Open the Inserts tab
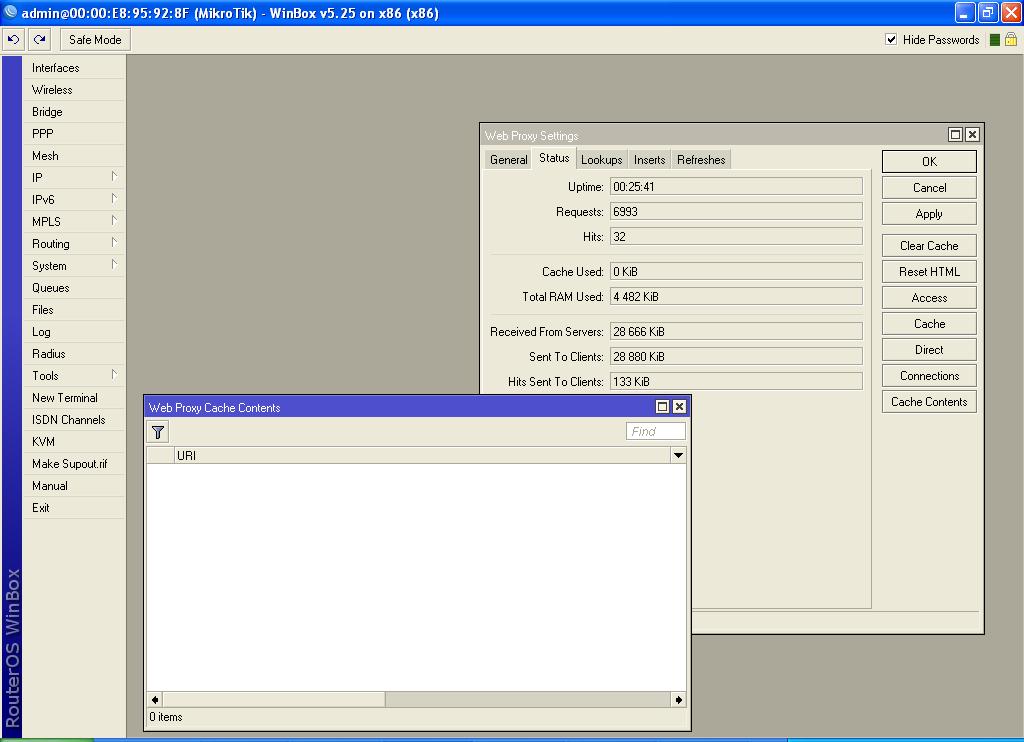 point(649,160)
